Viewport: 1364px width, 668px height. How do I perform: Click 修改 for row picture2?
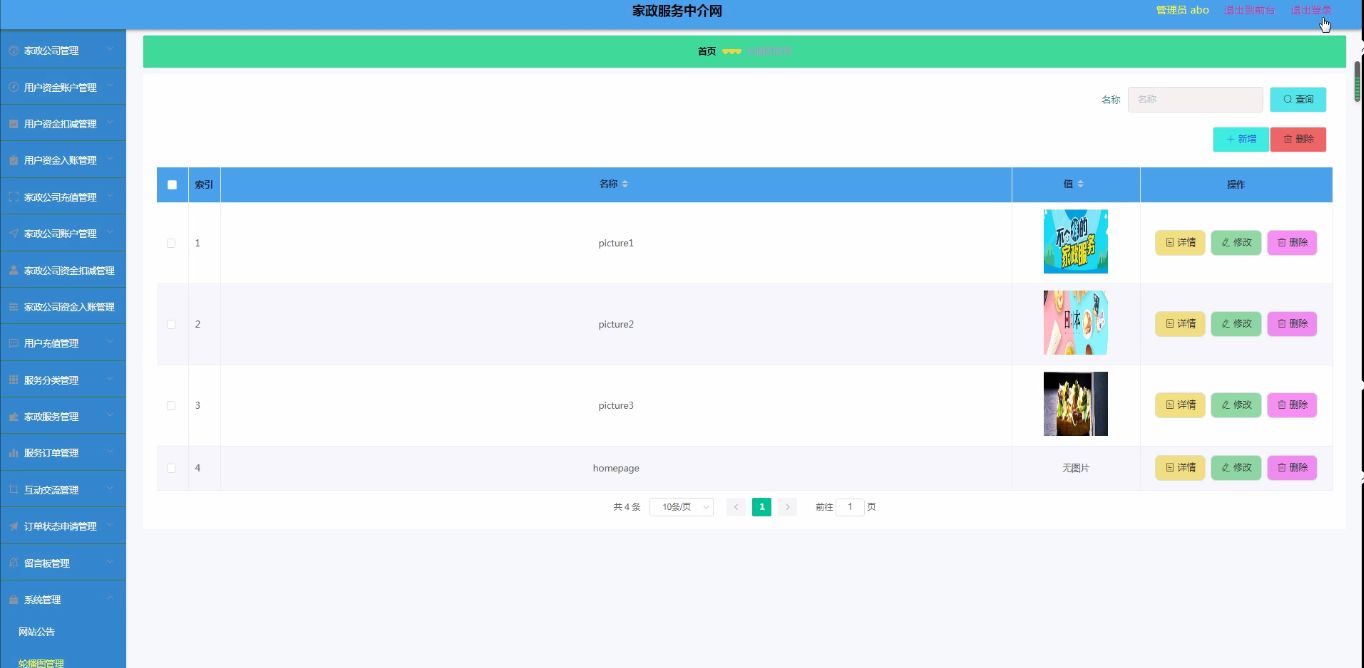[1236, 324]
